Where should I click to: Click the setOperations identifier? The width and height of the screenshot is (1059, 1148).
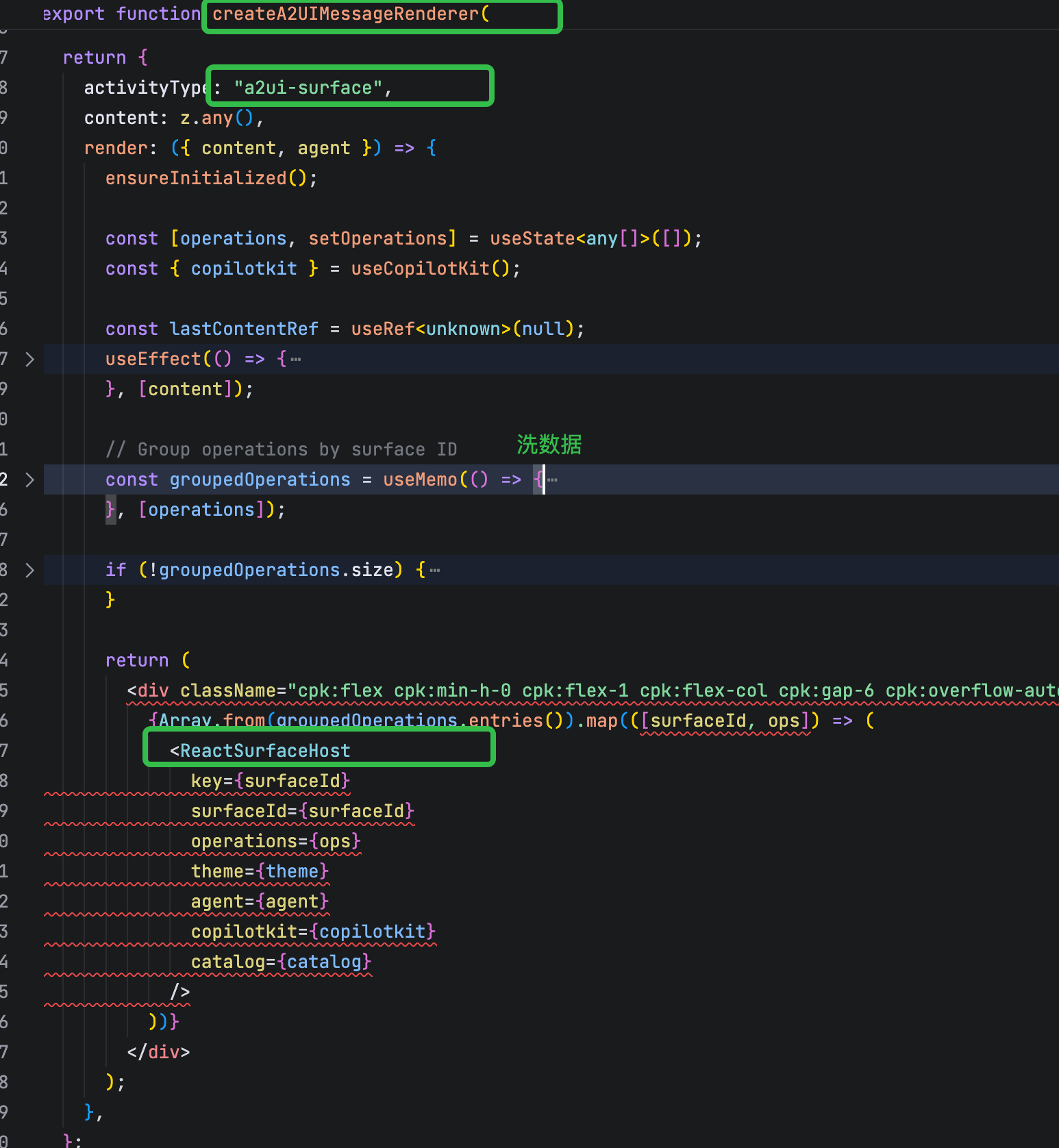pyautogui.click(x=377, y=238)
